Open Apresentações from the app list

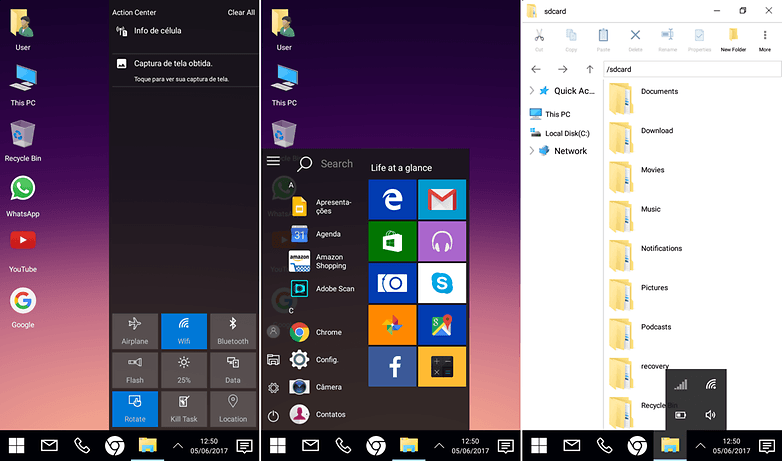coord(323,207)
